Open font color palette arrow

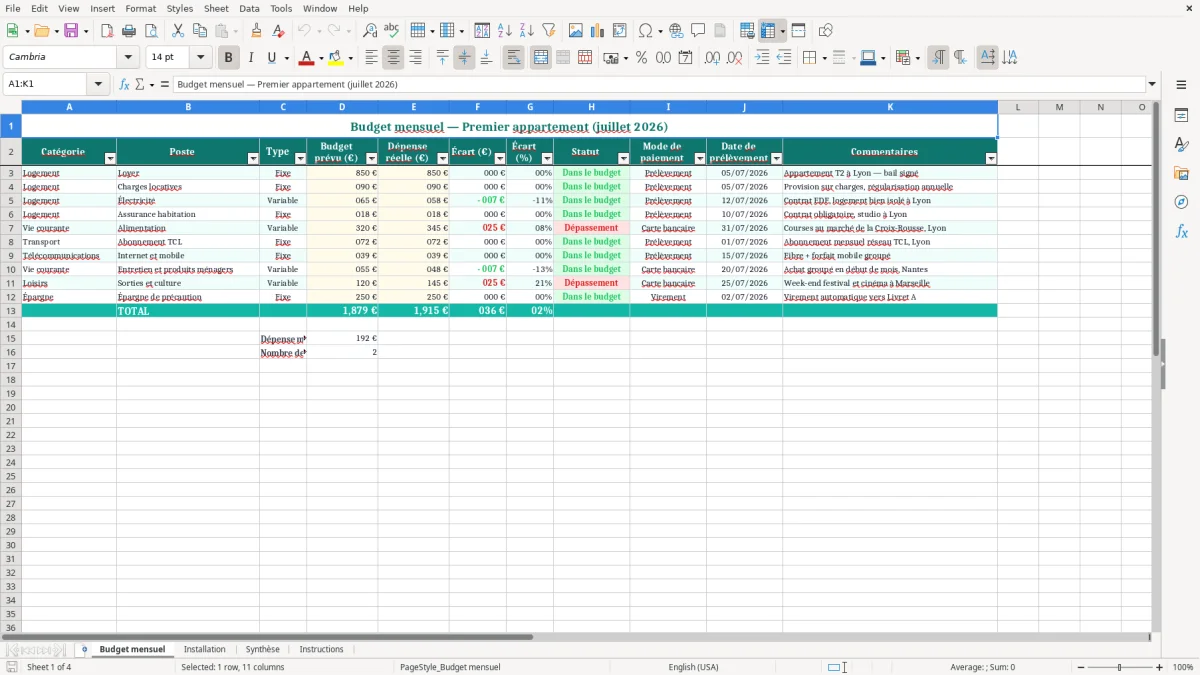click(321, 58)
